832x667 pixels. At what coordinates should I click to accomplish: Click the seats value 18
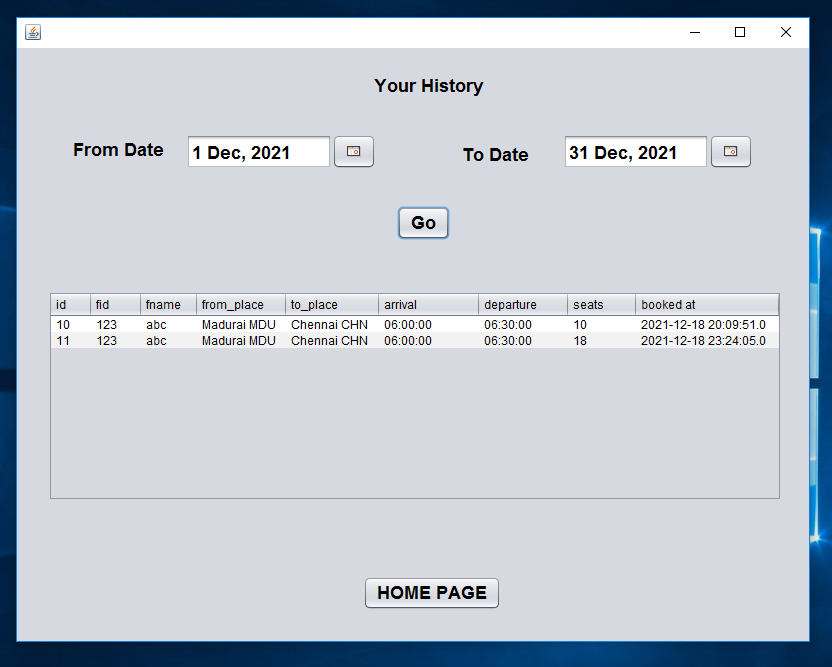[x=580, y=341]
